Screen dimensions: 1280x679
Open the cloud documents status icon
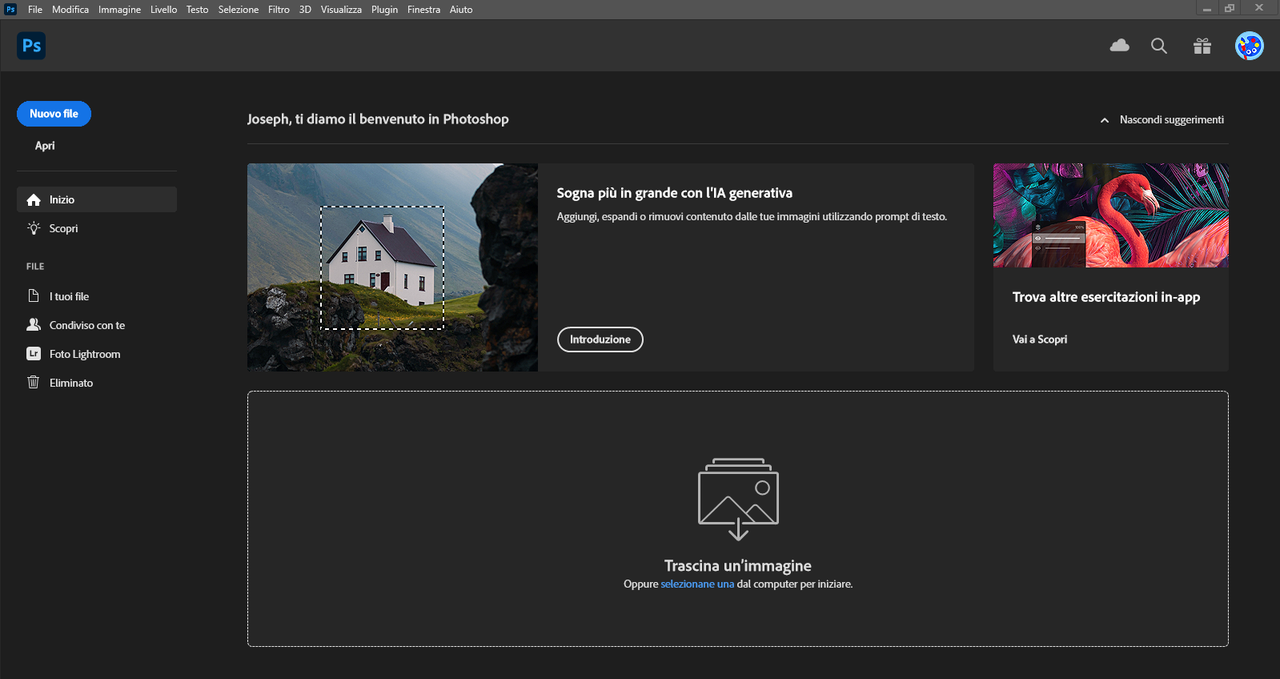point(1120,46)
